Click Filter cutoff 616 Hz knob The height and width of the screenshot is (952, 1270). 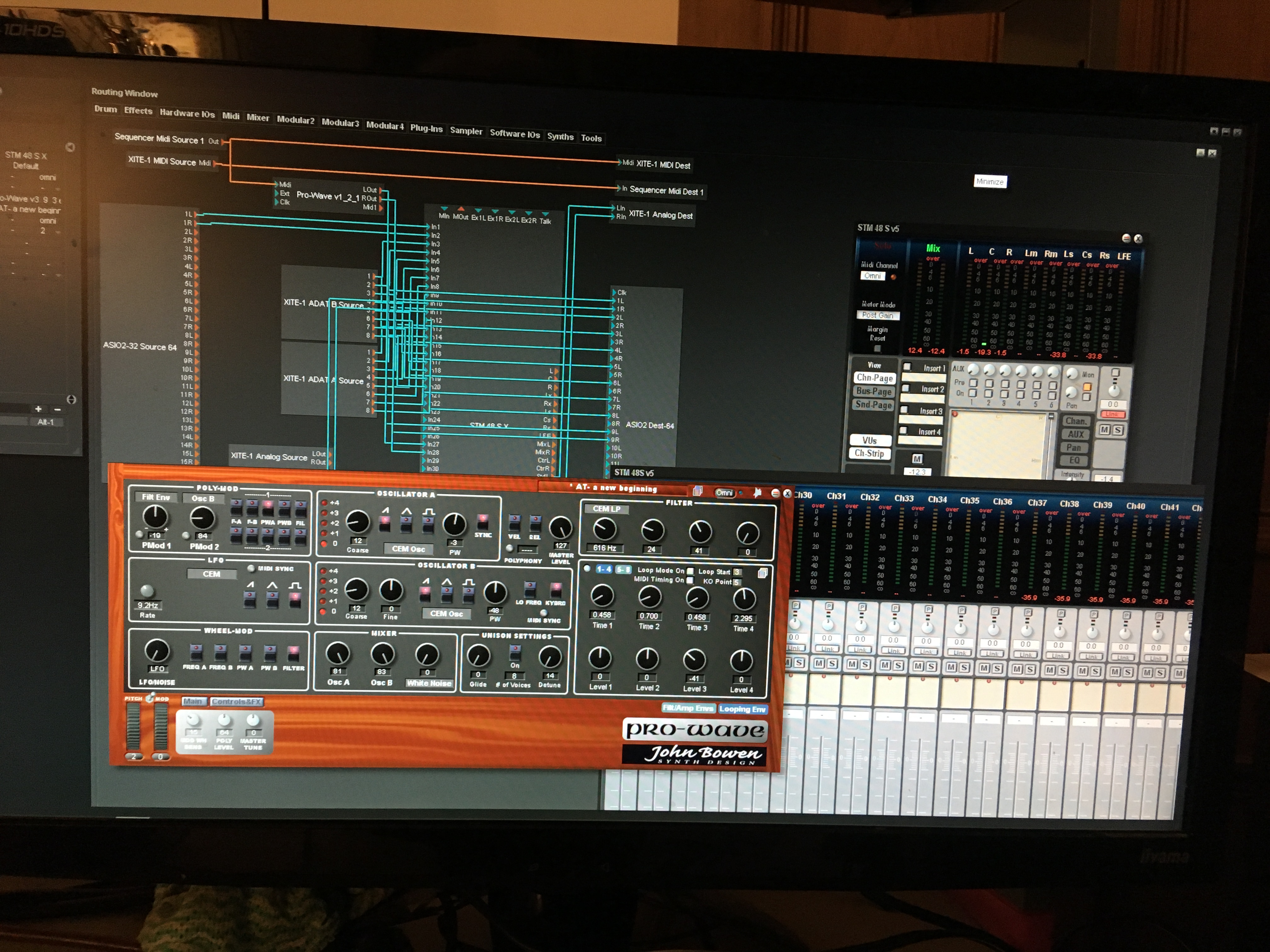click(x=604, y=529)
